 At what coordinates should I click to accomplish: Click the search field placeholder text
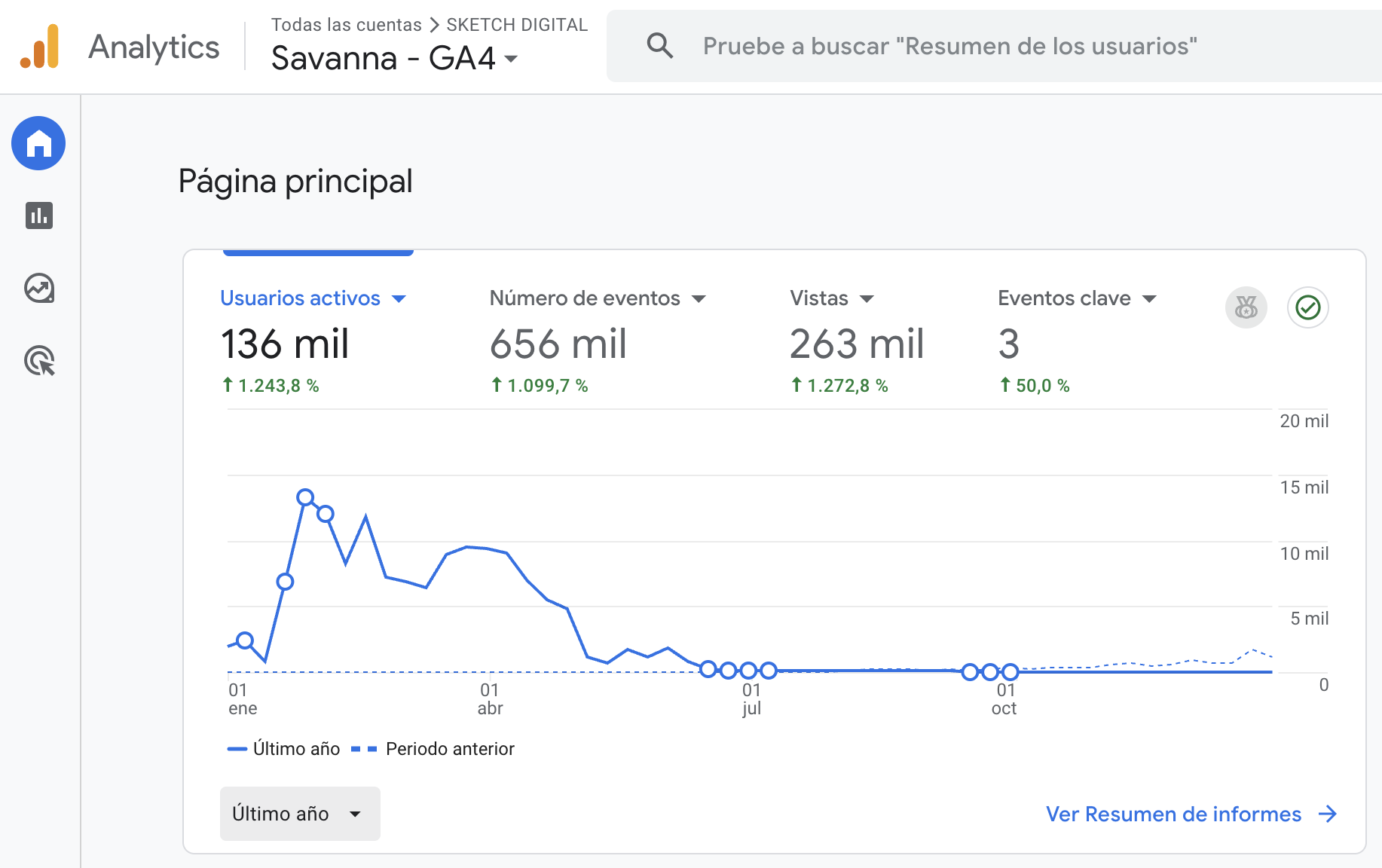(x=949, y=46)
